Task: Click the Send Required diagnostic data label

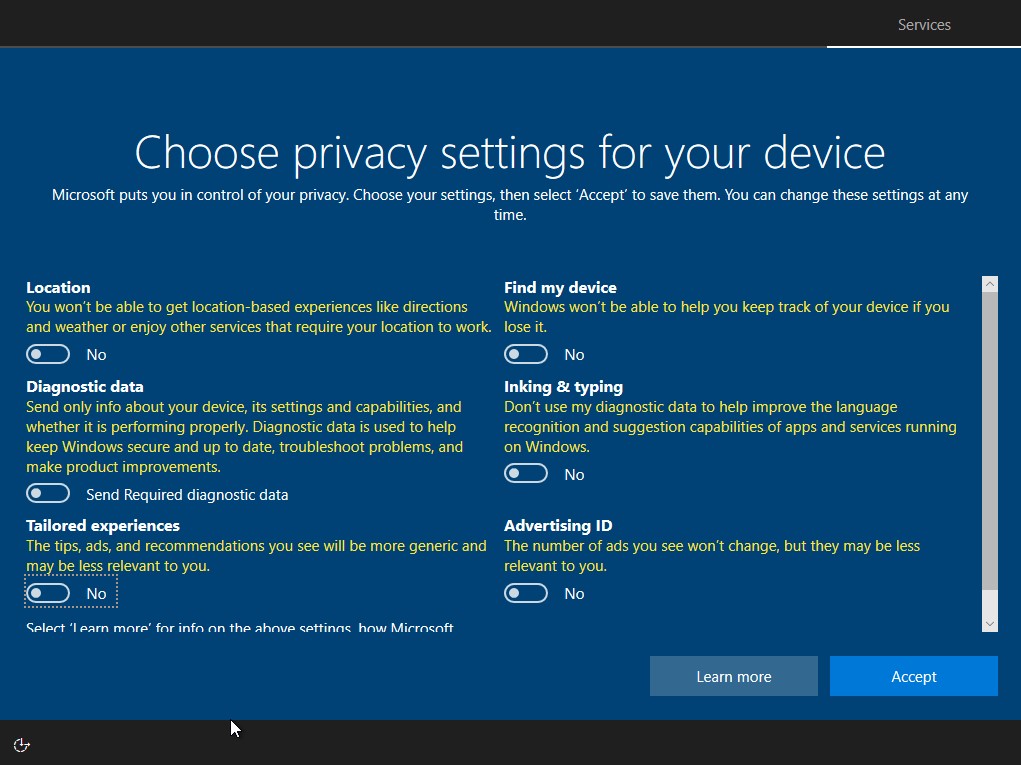Action: tap(187, 494)
